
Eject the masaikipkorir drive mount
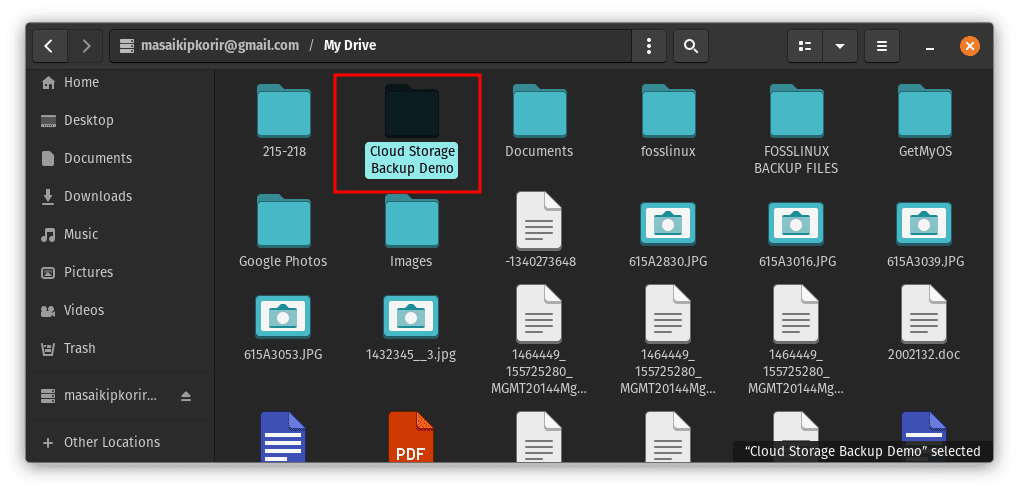click(x=186, y=396)
